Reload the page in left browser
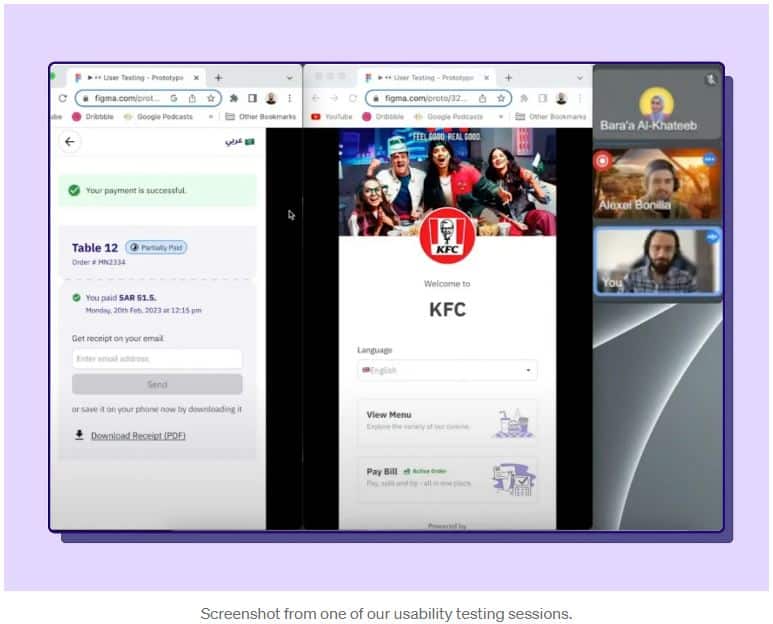 click(x=63, y=99)
